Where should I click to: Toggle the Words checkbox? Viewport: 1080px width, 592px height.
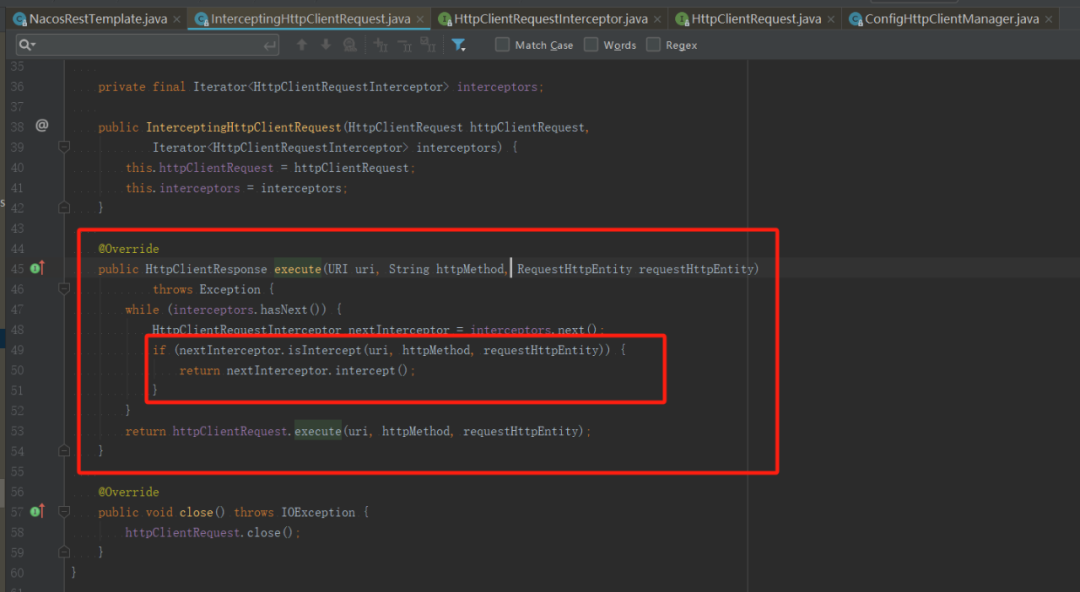pyautogui.click(x=591, y=45)
